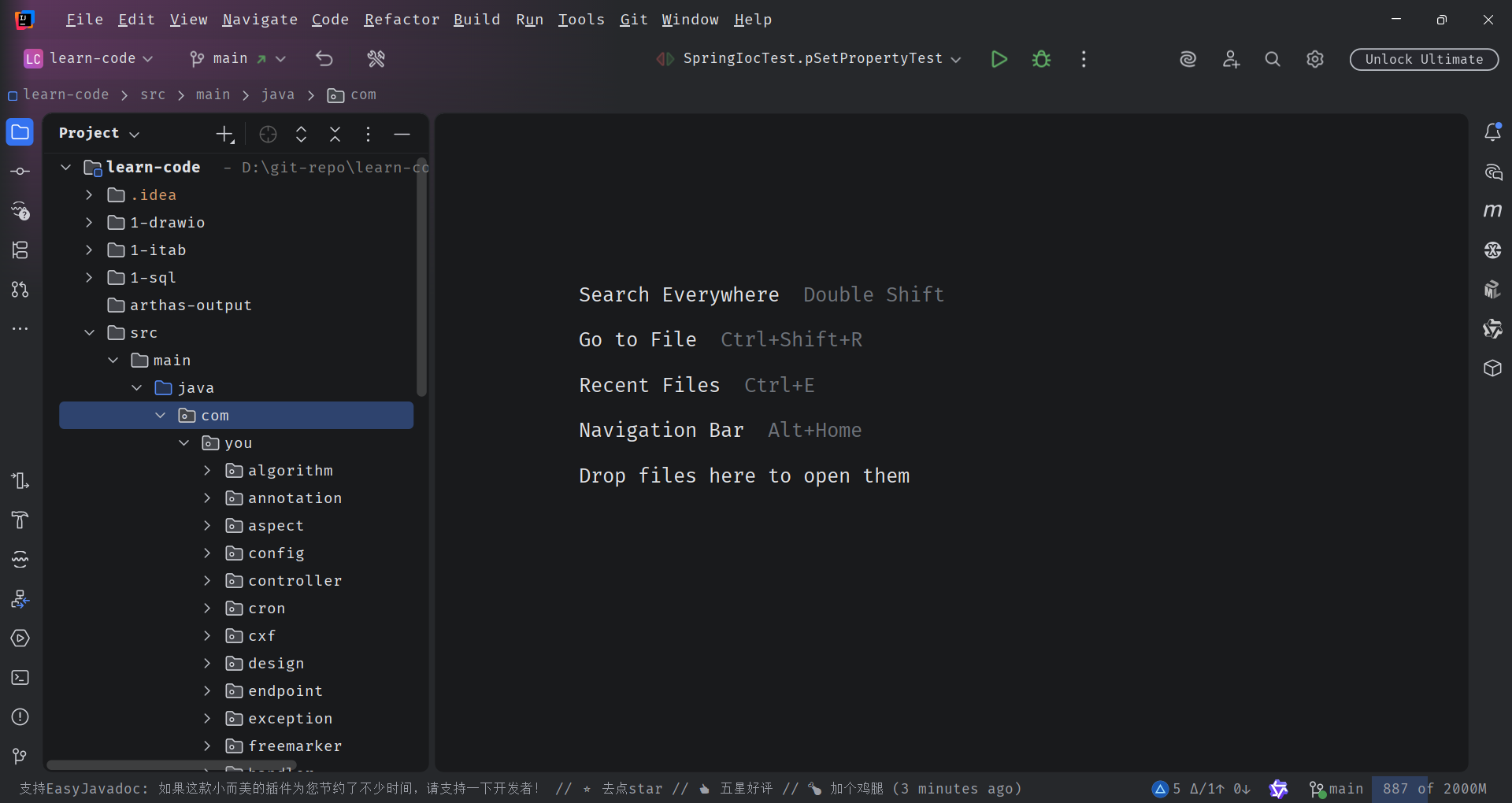Screen dimensions: 1512x803
Task: Open the Terminal tool window
Action: (20, 678)
